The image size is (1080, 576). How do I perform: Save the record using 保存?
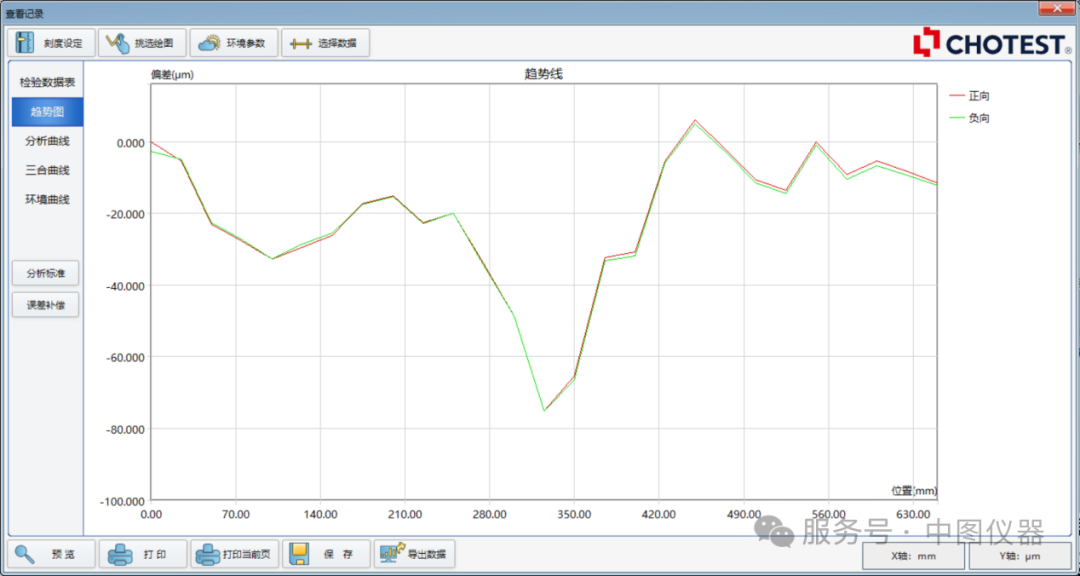pos(326,554)
